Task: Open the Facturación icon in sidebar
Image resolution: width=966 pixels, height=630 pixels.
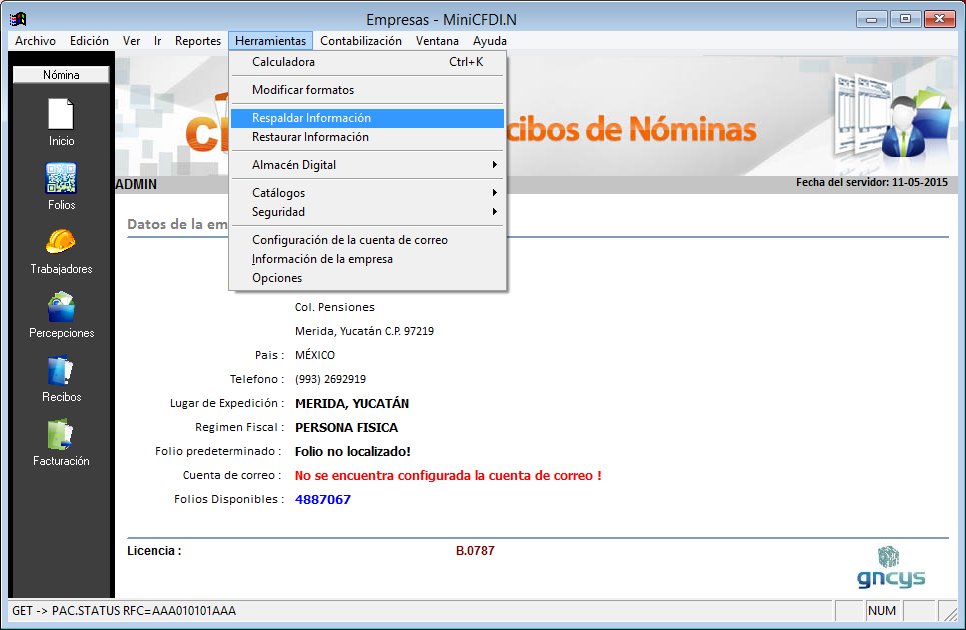Action: tap(61, 435)
